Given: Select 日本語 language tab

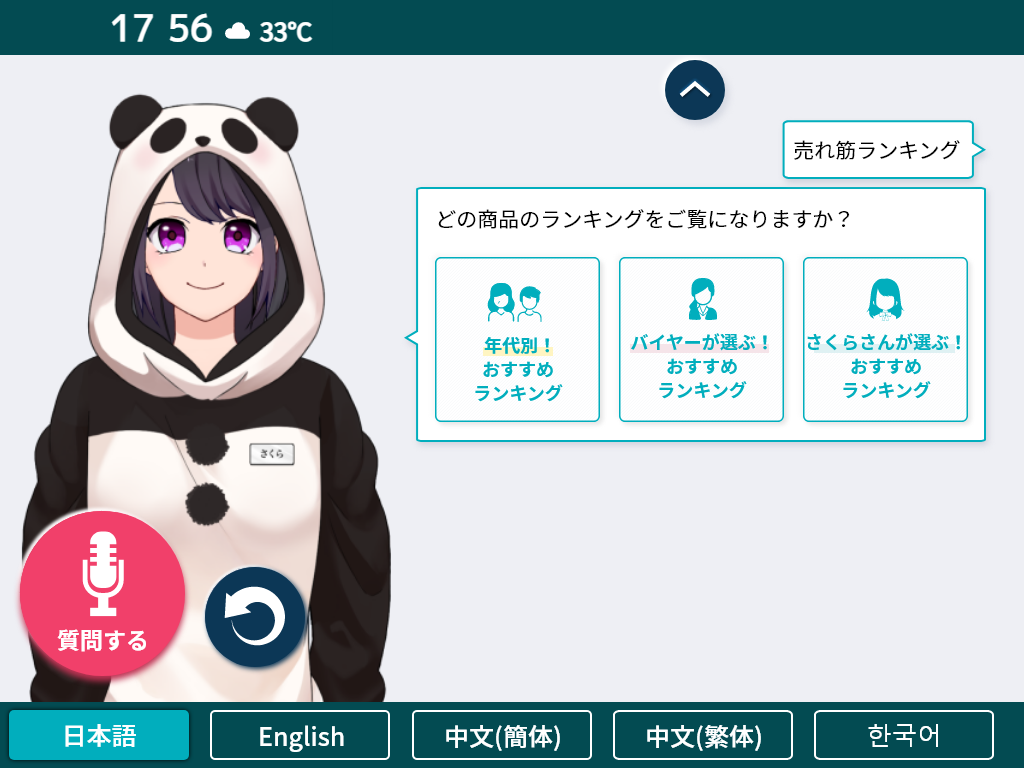Looking at the screenshot, I should (x=99, y=735).
